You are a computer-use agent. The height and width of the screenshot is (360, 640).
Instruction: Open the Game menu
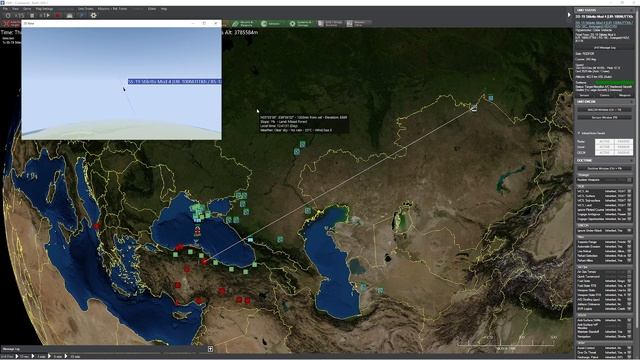tap(27, 9)
